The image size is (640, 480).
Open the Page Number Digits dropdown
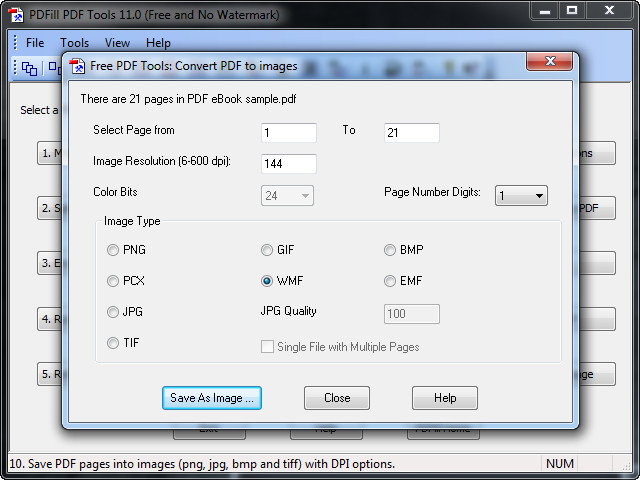tap(521, 196)
